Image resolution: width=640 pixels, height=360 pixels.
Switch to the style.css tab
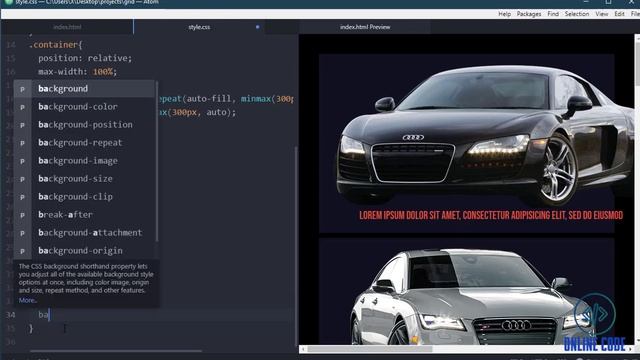[199, 27]
